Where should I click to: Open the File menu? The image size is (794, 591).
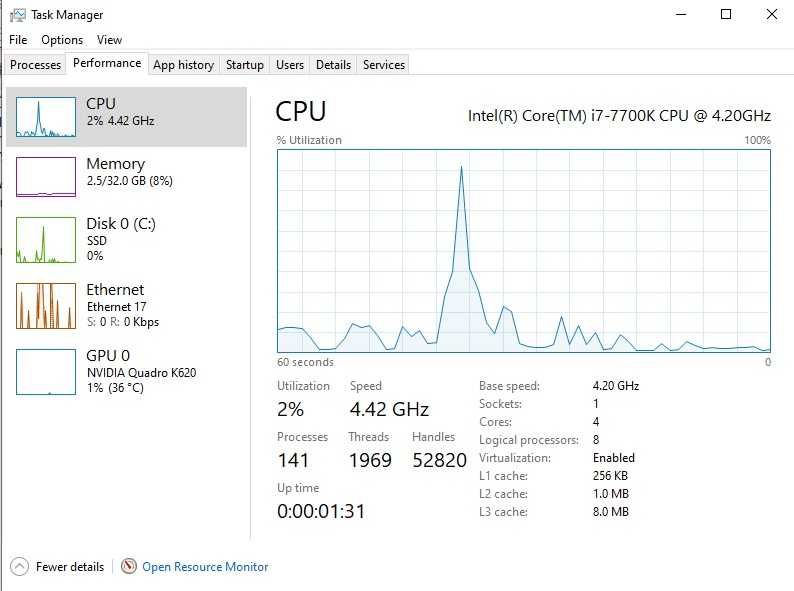click(x=18, y=40)
